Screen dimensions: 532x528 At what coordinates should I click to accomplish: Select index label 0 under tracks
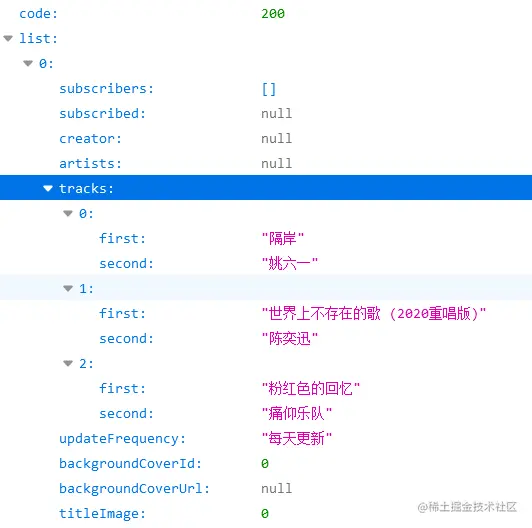click(x=86, y=213)
